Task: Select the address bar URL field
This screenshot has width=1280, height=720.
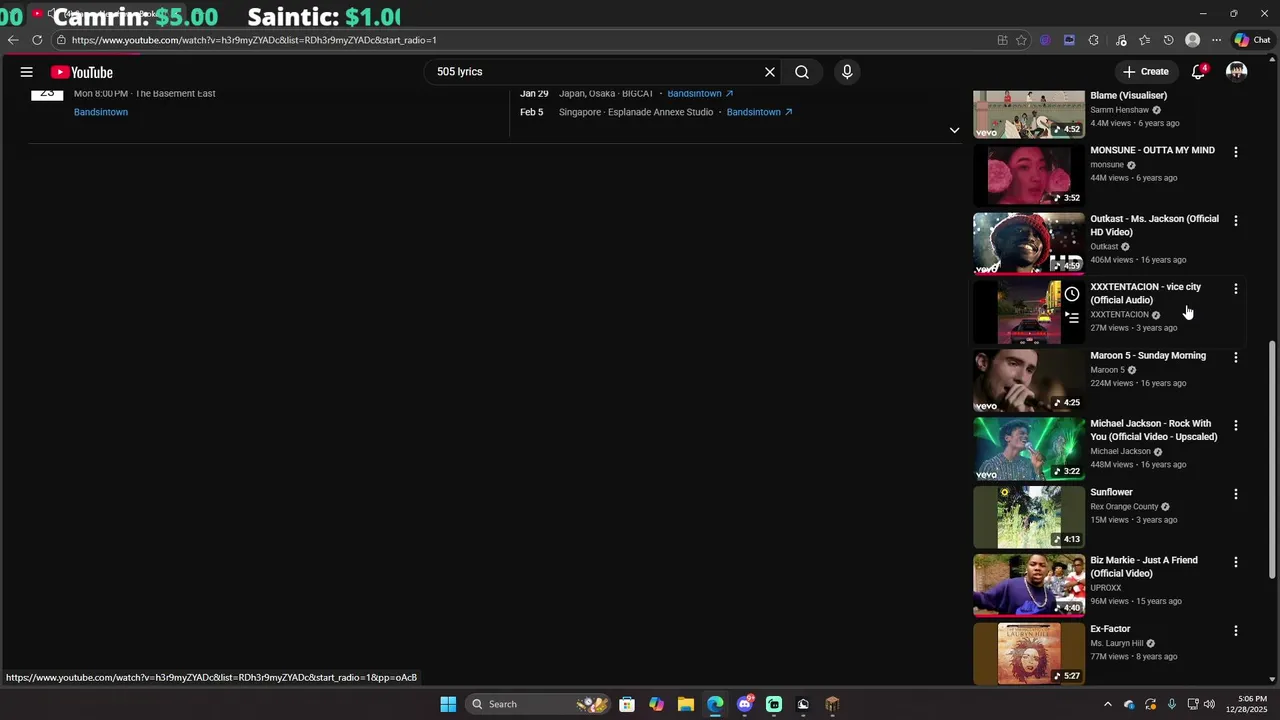Action: click(520, 40)
